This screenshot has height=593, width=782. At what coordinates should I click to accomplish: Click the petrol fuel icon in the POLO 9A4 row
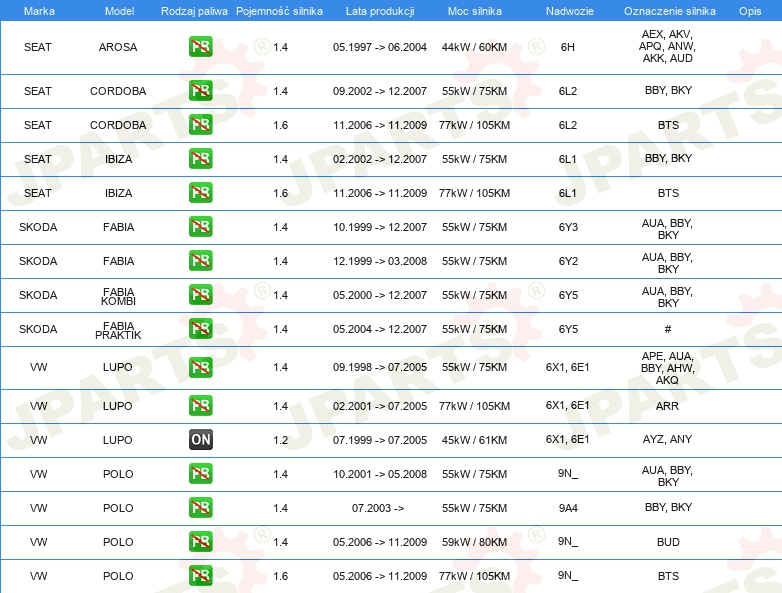click(x=200, y=508)
